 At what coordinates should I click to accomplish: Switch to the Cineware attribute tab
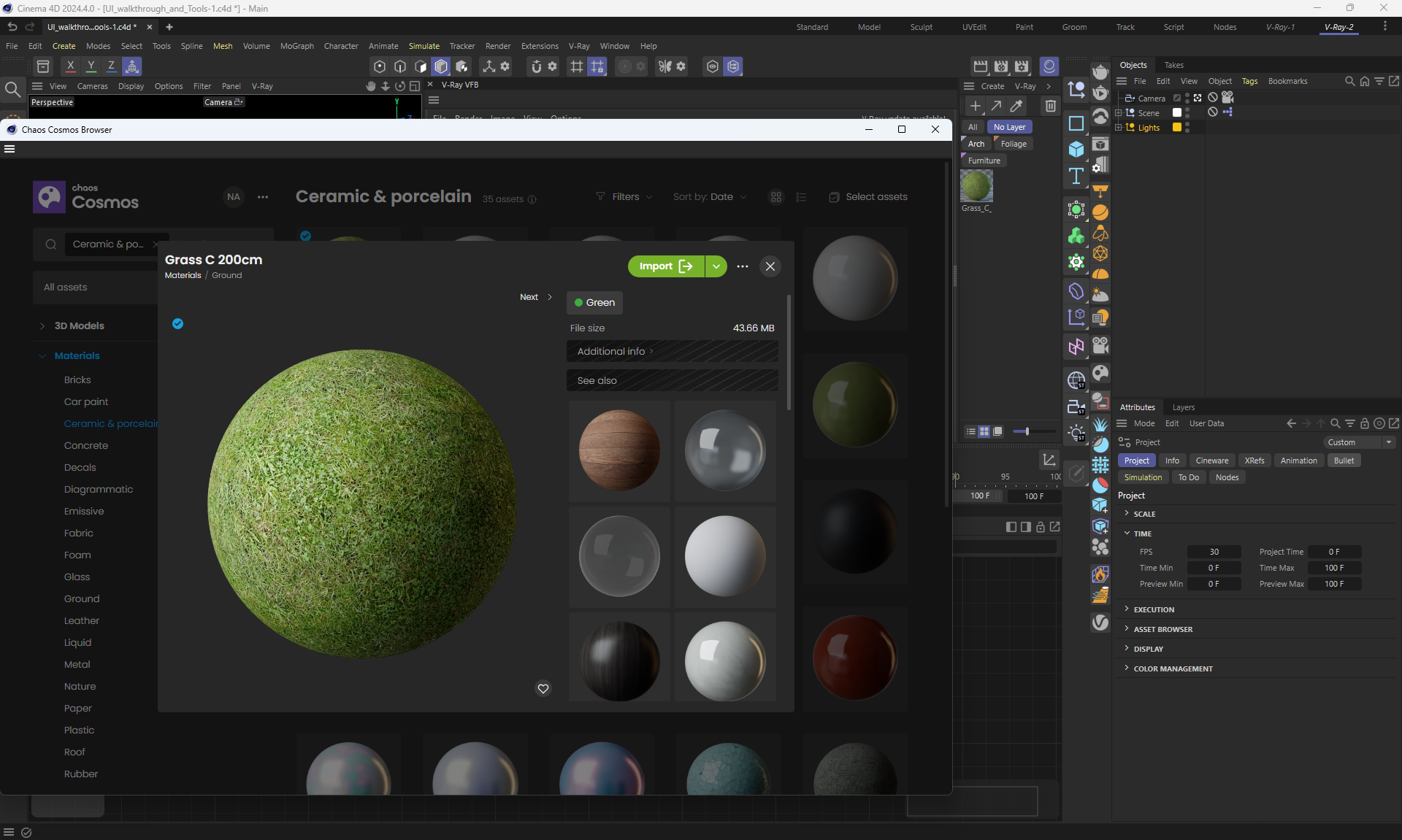click(x=1211, y=461)
